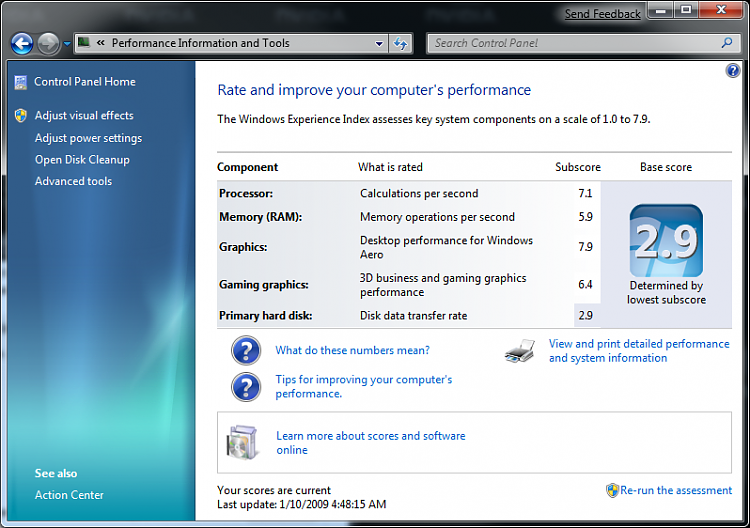Click Your scores are current status text

click(x=274, y=490)
